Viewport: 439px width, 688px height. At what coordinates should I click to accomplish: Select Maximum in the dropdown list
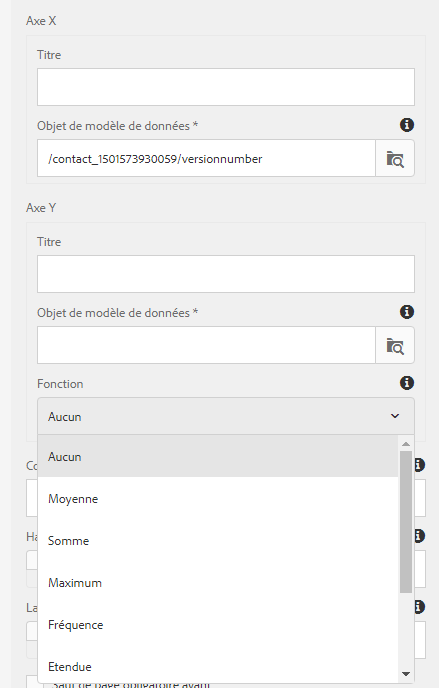click(218, 583)
